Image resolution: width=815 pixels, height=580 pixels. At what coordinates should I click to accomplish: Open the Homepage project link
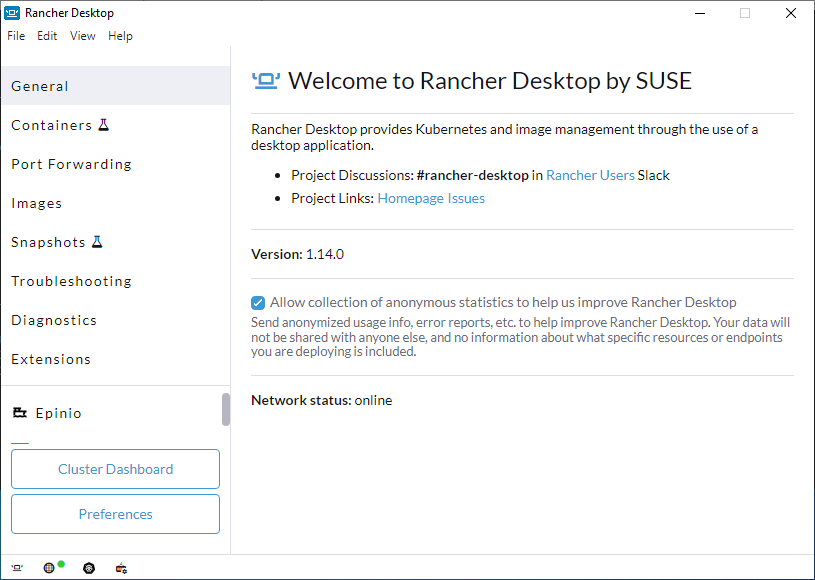tap(410, 198)
